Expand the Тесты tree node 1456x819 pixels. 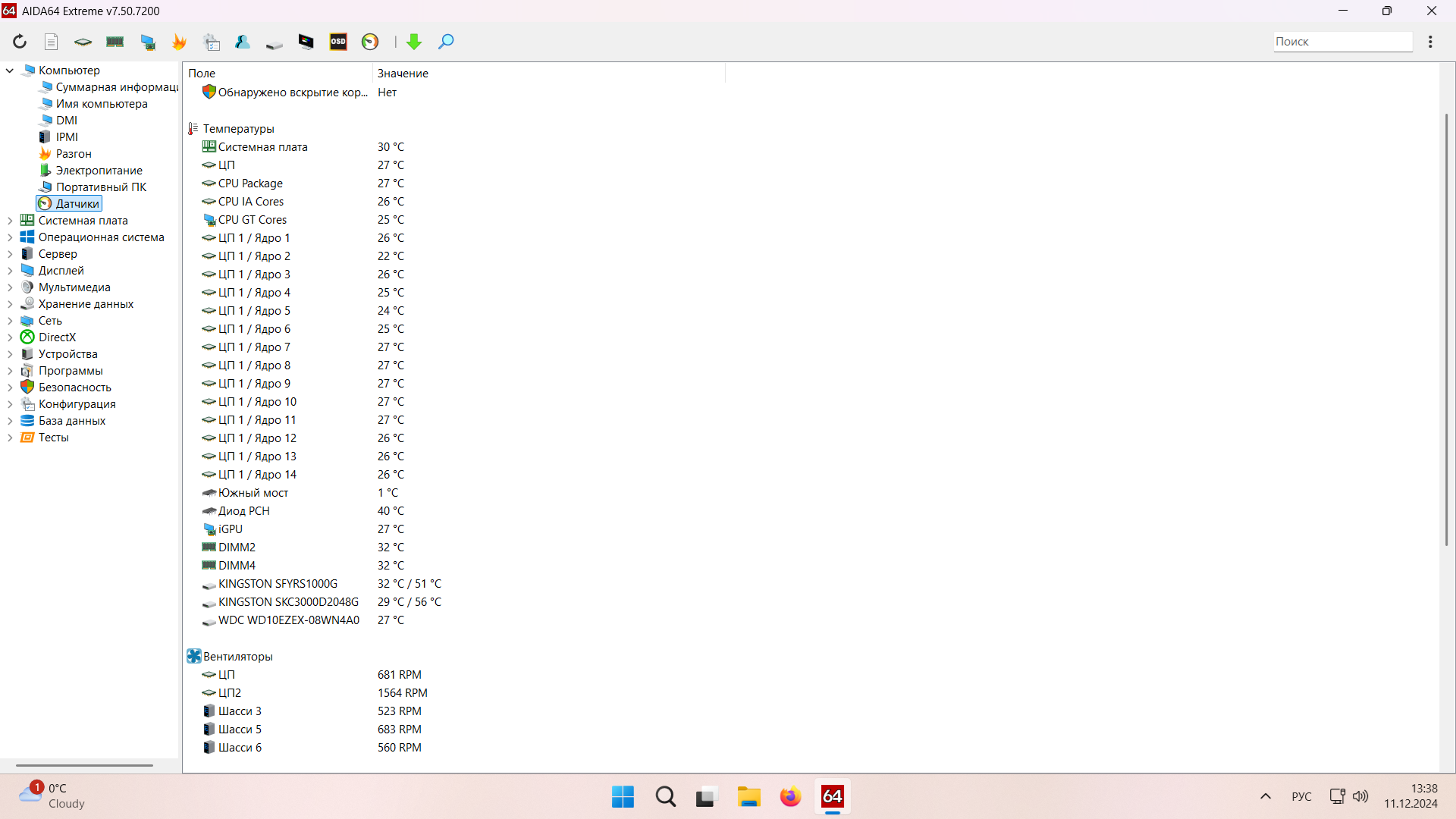point(10,438)
